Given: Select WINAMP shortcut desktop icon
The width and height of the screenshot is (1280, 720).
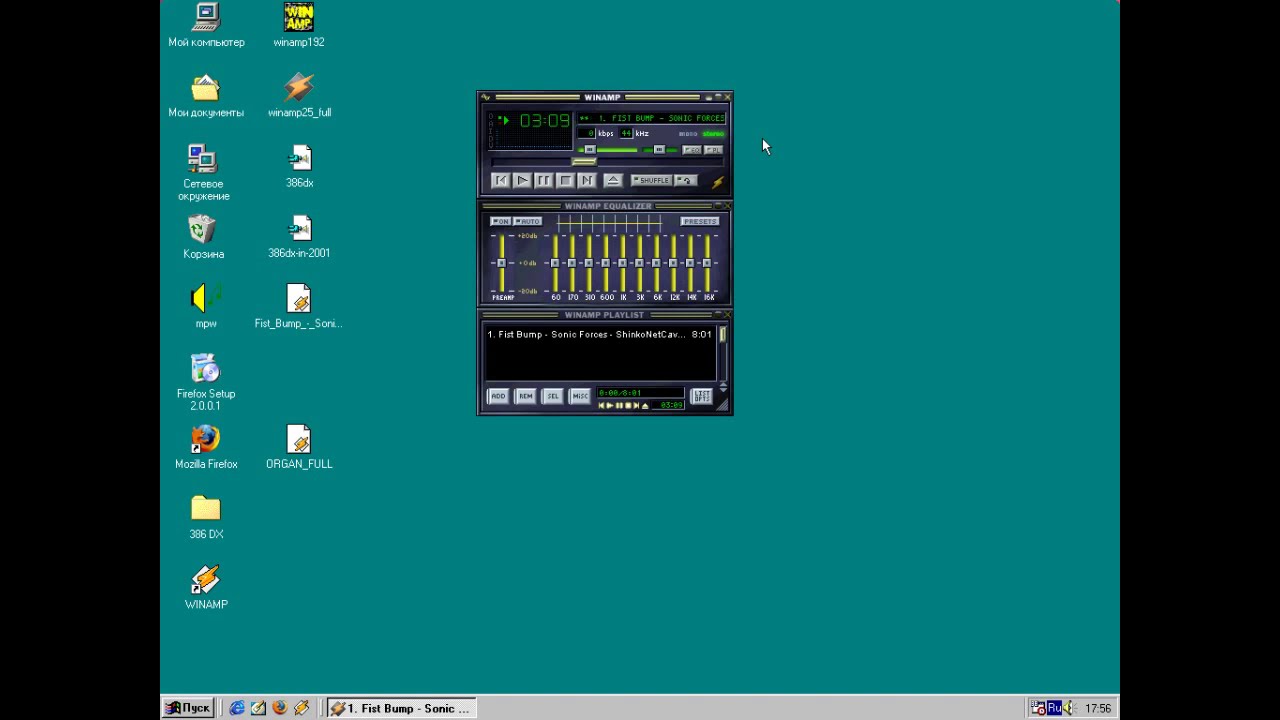Looking at the screenshot, I should 206,588.
